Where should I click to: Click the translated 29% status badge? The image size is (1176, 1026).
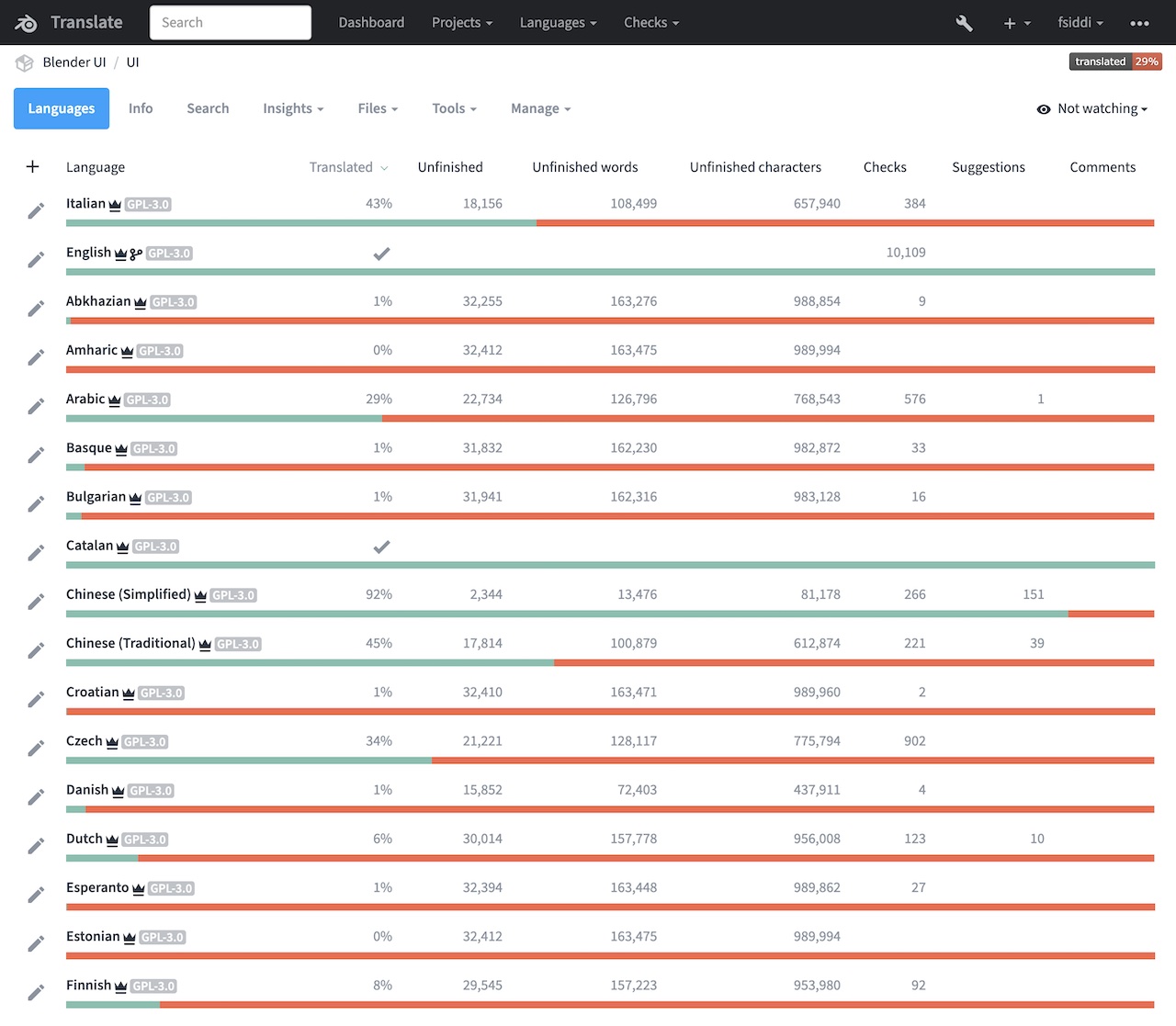(1115, 62)
